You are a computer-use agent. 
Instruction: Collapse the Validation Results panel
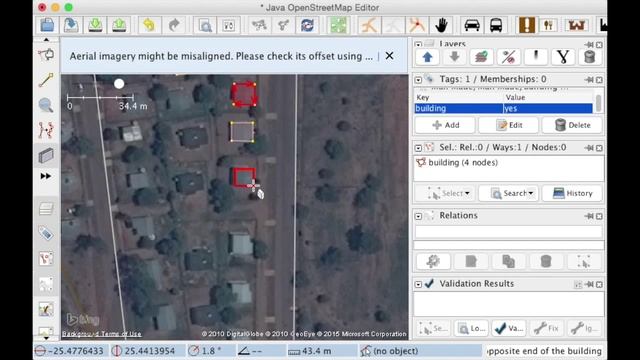(x=418, y=284)
